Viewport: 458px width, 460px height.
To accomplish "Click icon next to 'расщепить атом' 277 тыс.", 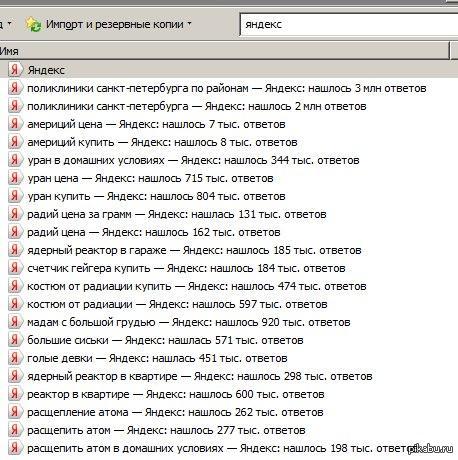I will click(x=15, y=430).
